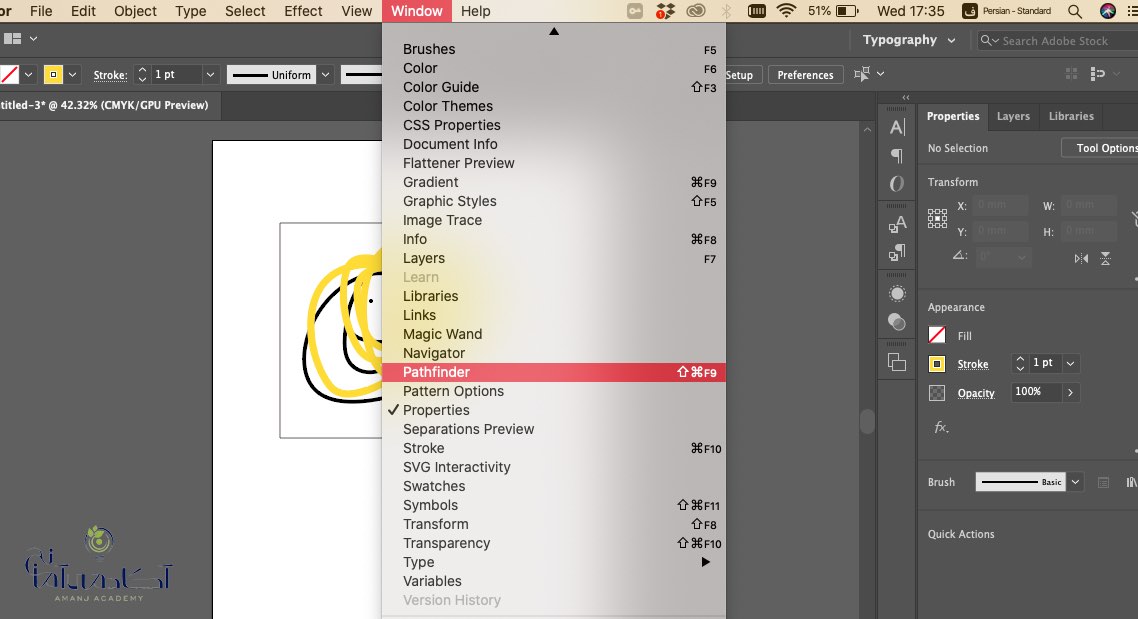Open Character Styles panel icon
This screenshot has width=1138, height=619.
[897, 224]
